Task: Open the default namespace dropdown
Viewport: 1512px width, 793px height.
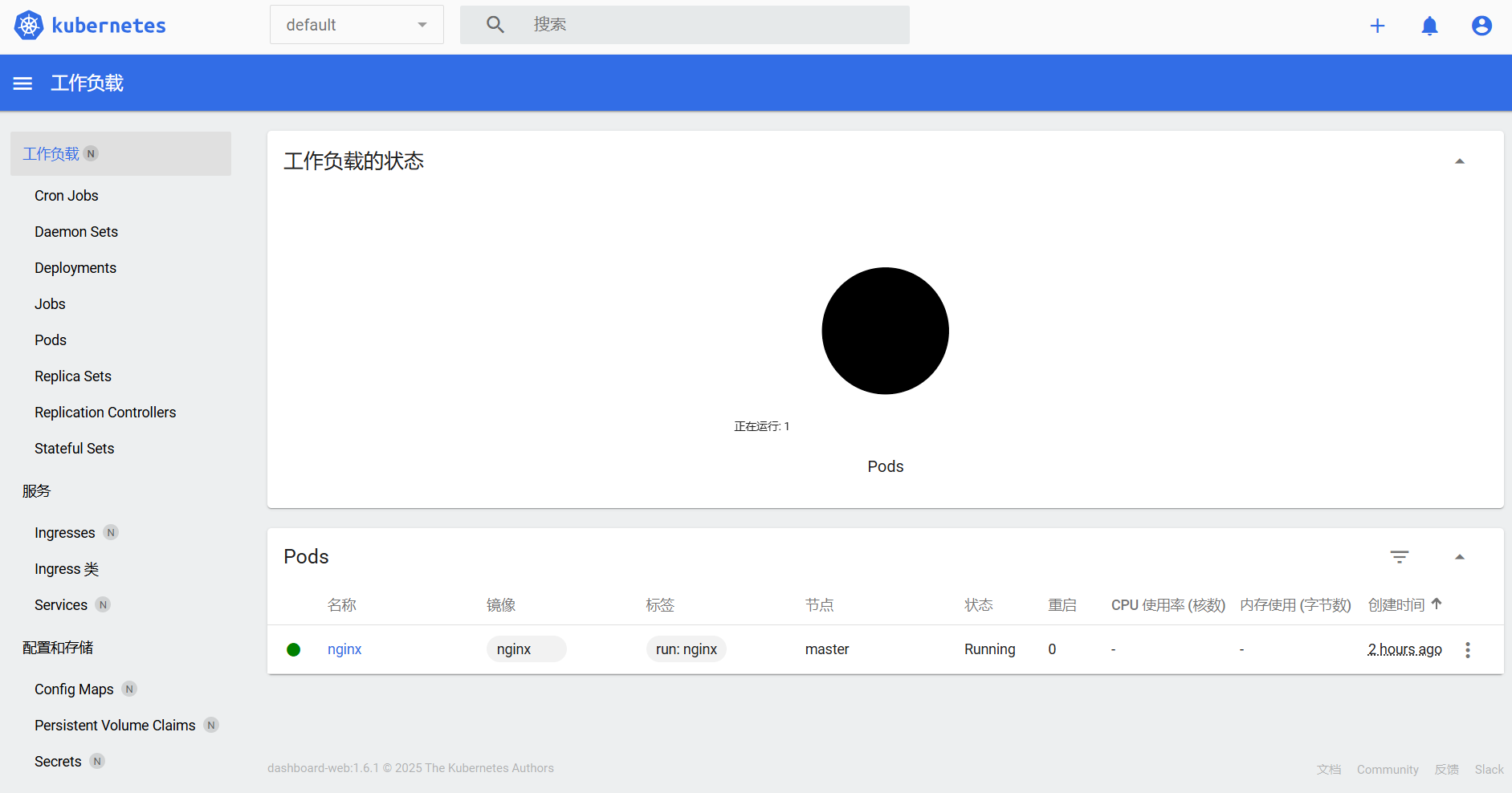Action: [x=357, y=25]
